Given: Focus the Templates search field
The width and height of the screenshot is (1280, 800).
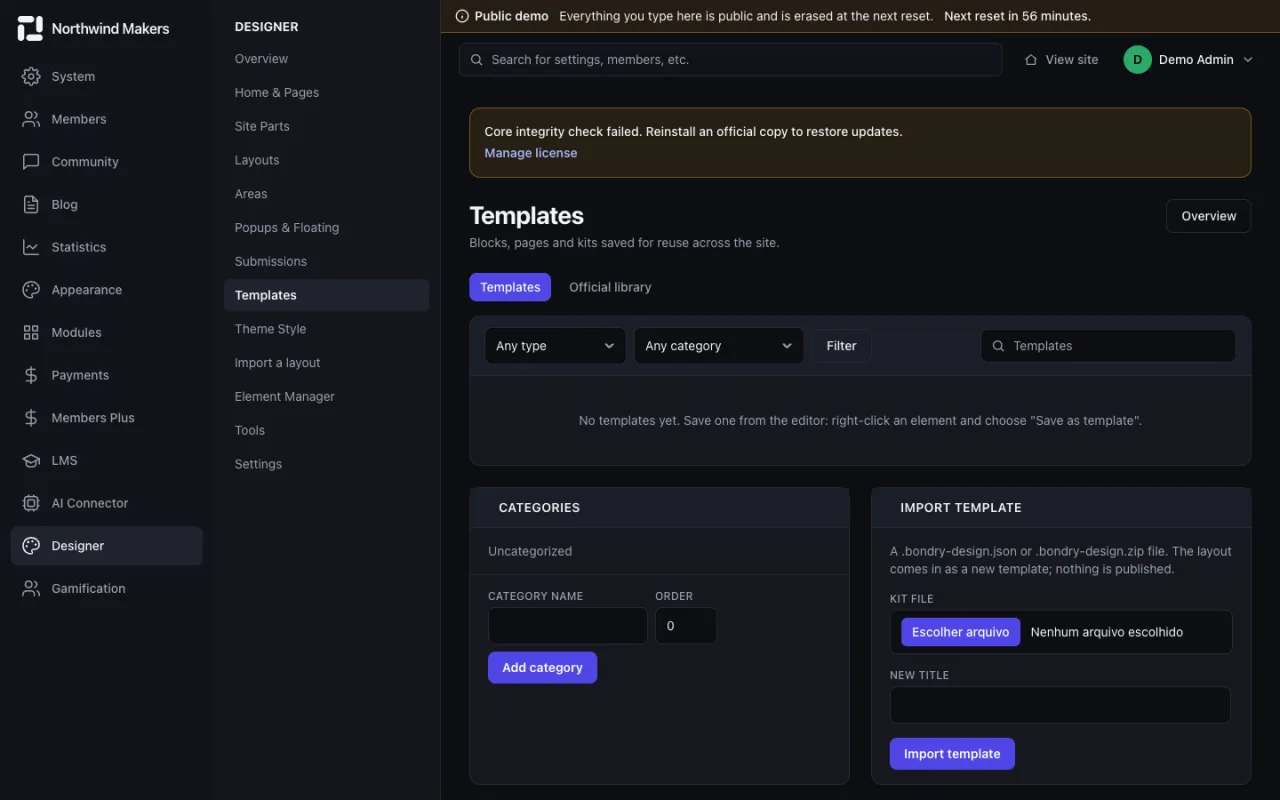Looking at the screenshot, I should click(1108, 346).
